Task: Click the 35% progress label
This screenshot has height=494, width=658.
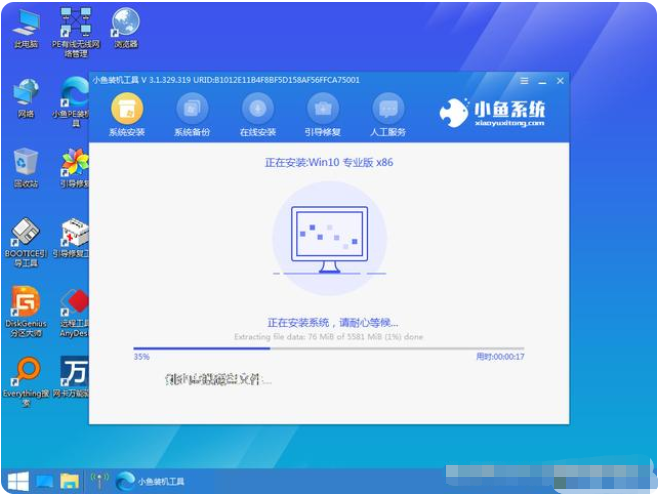Action: [141, 357]
